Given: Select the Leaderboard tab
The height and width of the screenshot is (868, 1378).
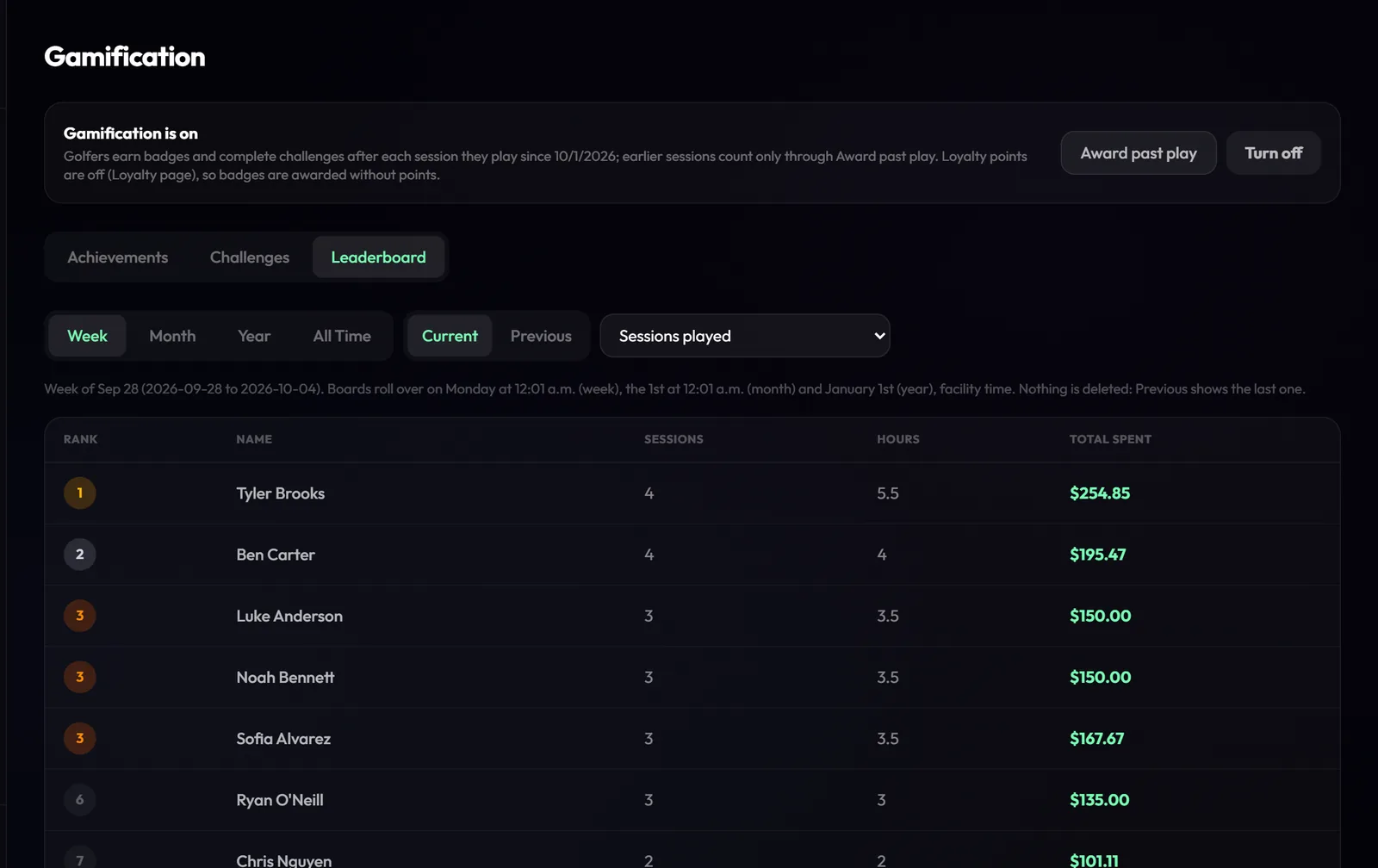Looking at the screenshot, I should [378, 257].
